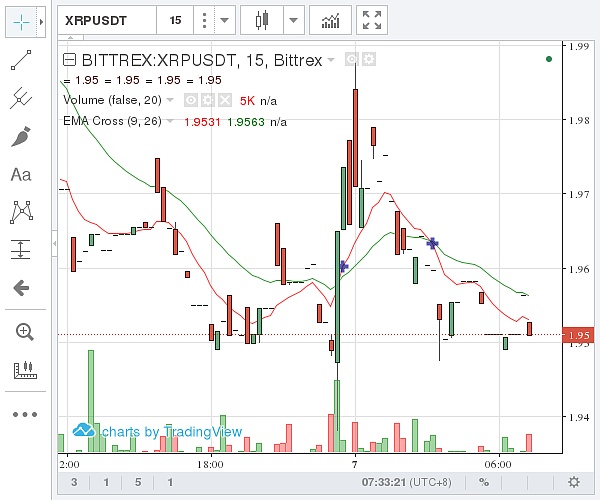The width and height of the screenshot is (600, 500).
Task: Click the back arrow icon
Action: (21, 288)
